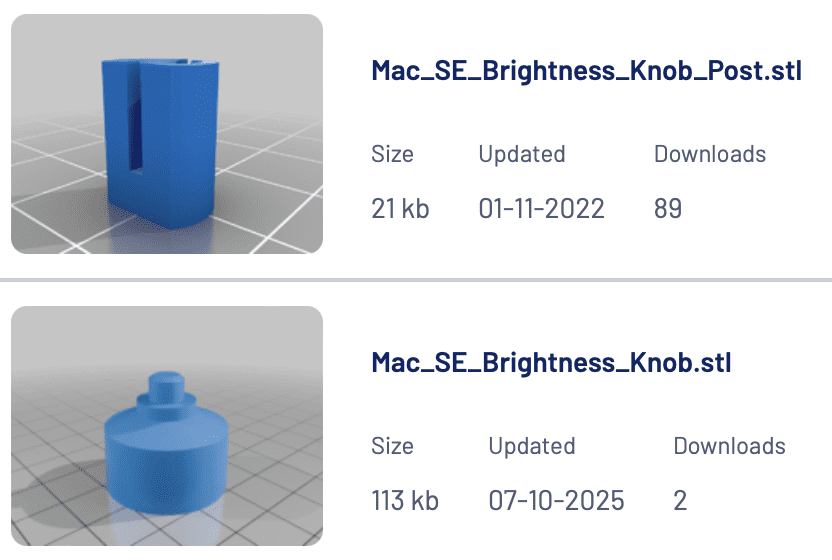Click the Mac_SE_Brightness_Knob_Post.stl file name

pos(586,71)
